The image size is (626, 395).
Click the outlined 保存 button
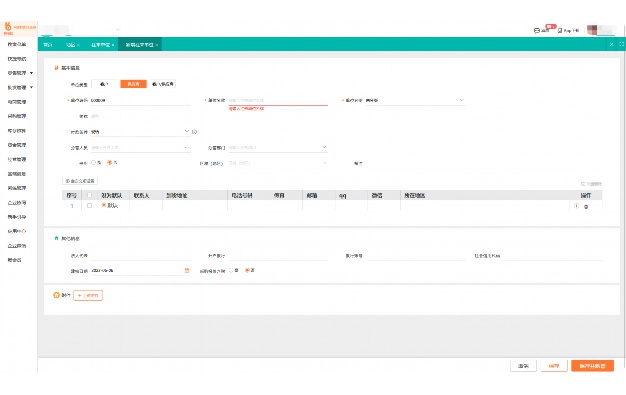tap(554, 365)
